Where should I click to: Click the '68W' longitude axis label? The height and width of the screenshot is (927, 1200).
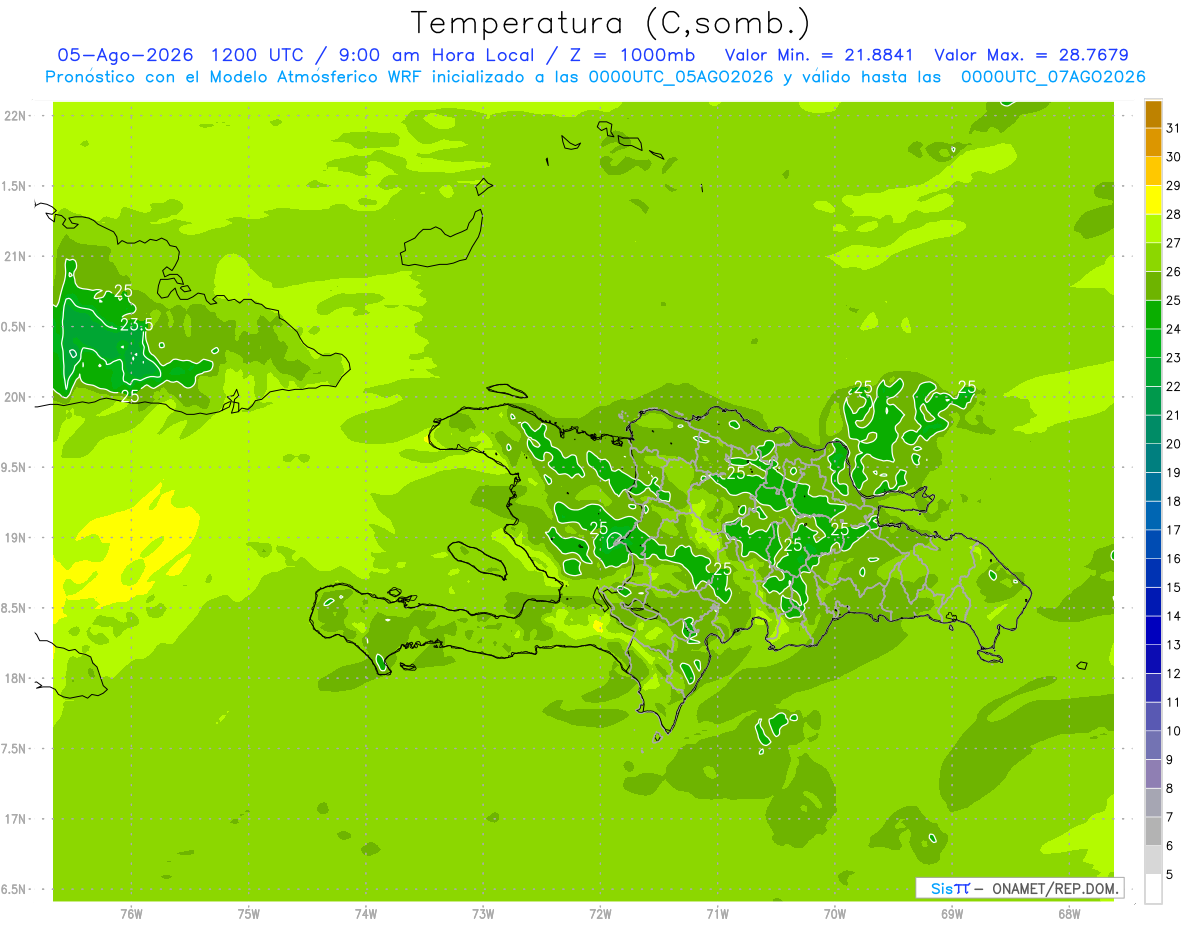(x=1069, y=914)
